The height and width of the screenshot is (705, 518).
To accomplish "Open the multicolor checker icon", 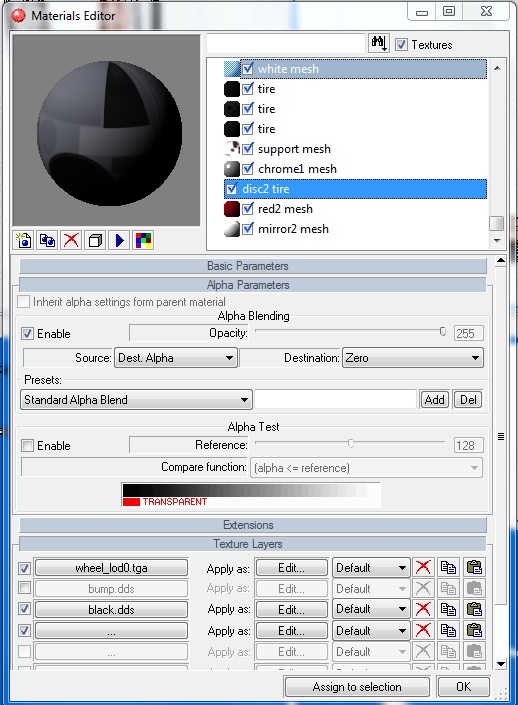I will [x=143, y=241].
